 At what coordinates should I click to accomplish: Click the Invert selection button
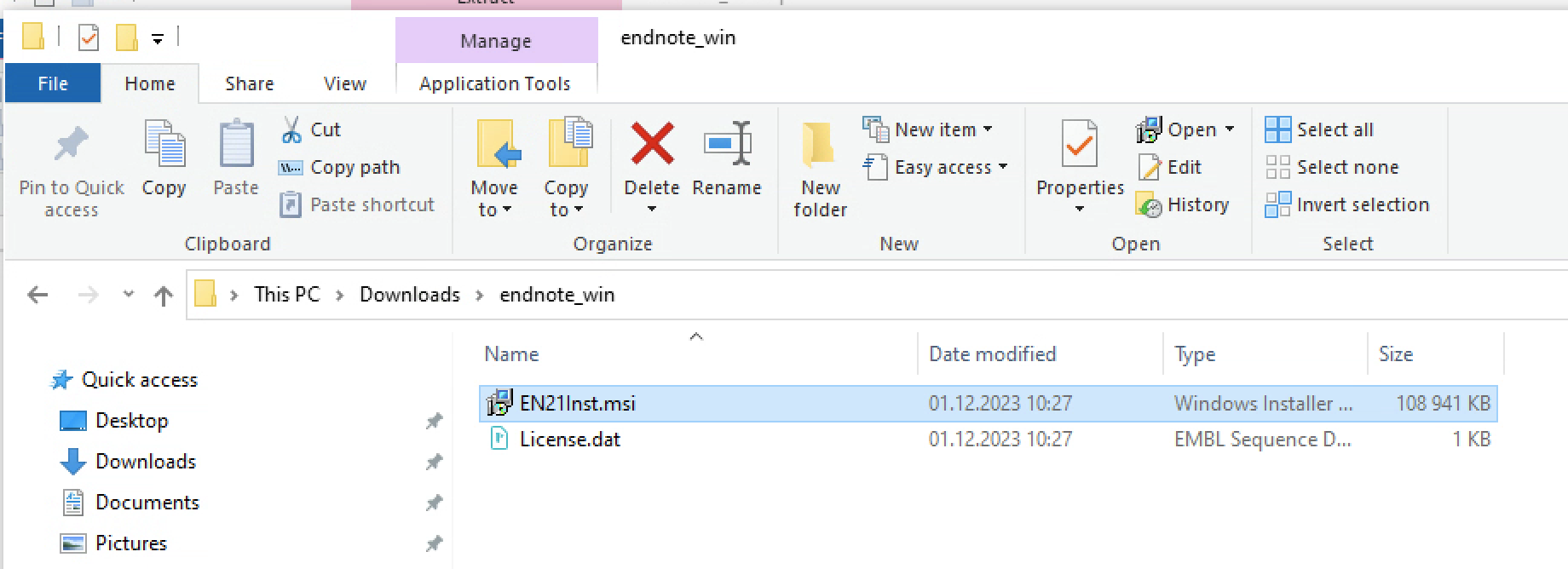(1347, 205)
